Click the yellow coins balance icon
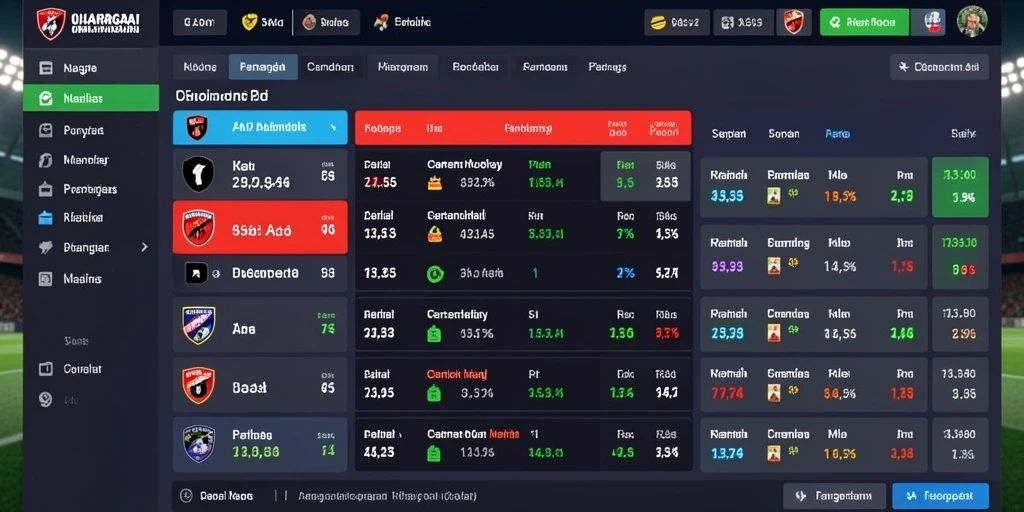The width and height of the screenshot is (1024, 512). point(658,23)
